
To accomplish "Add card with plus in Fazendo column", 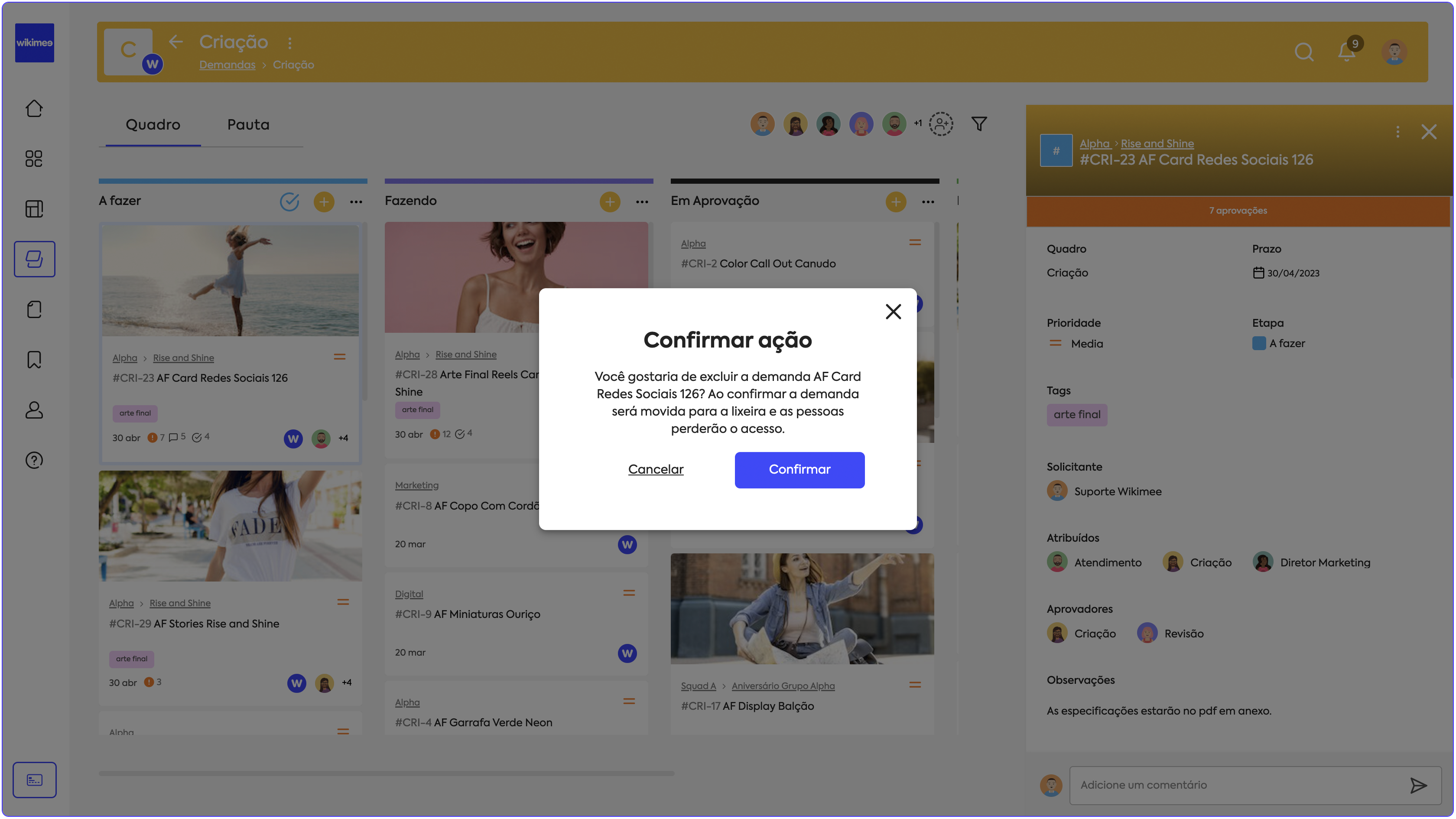I will coord(609,202).
